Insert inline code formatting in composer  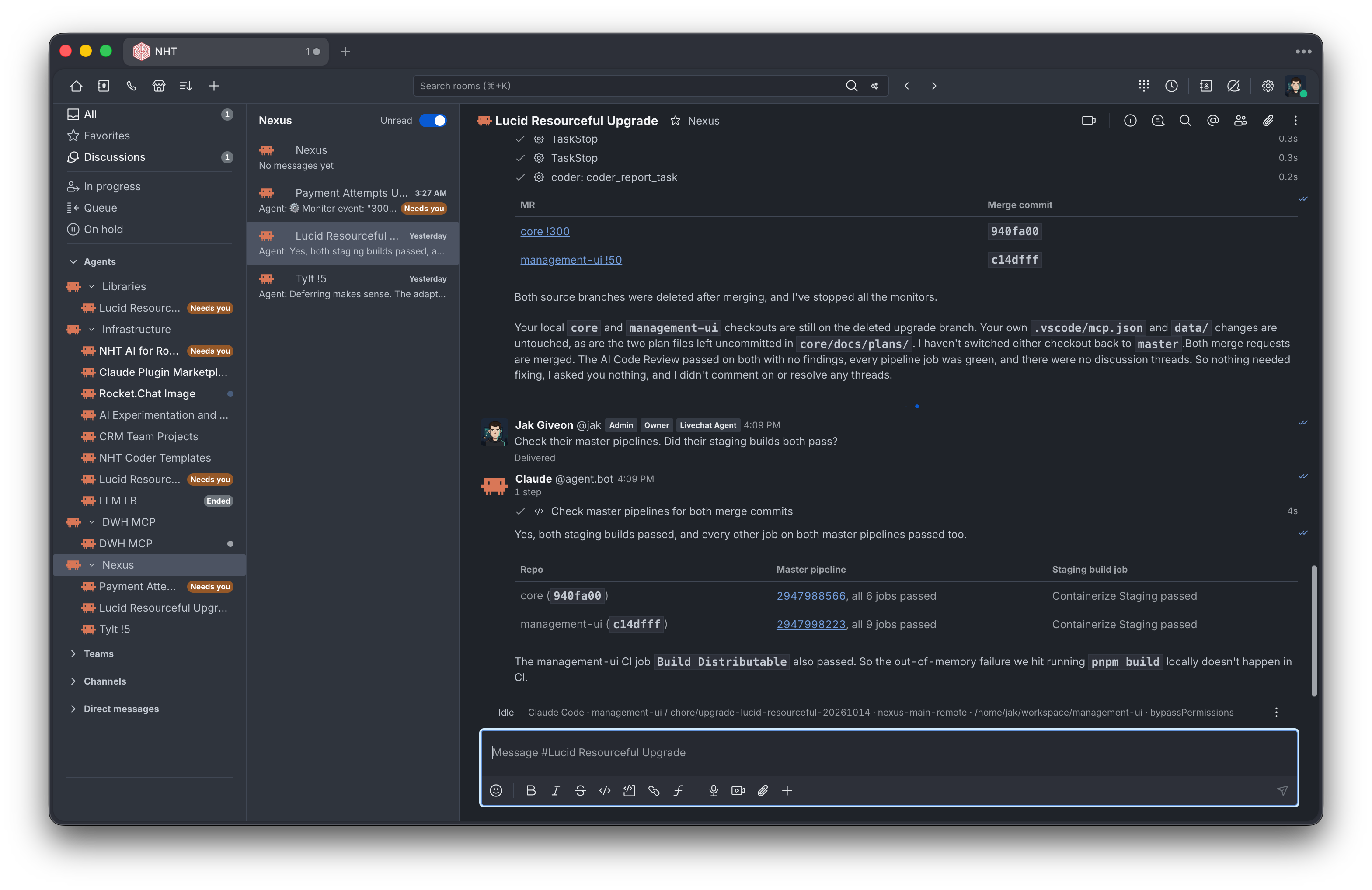(605, 790)
